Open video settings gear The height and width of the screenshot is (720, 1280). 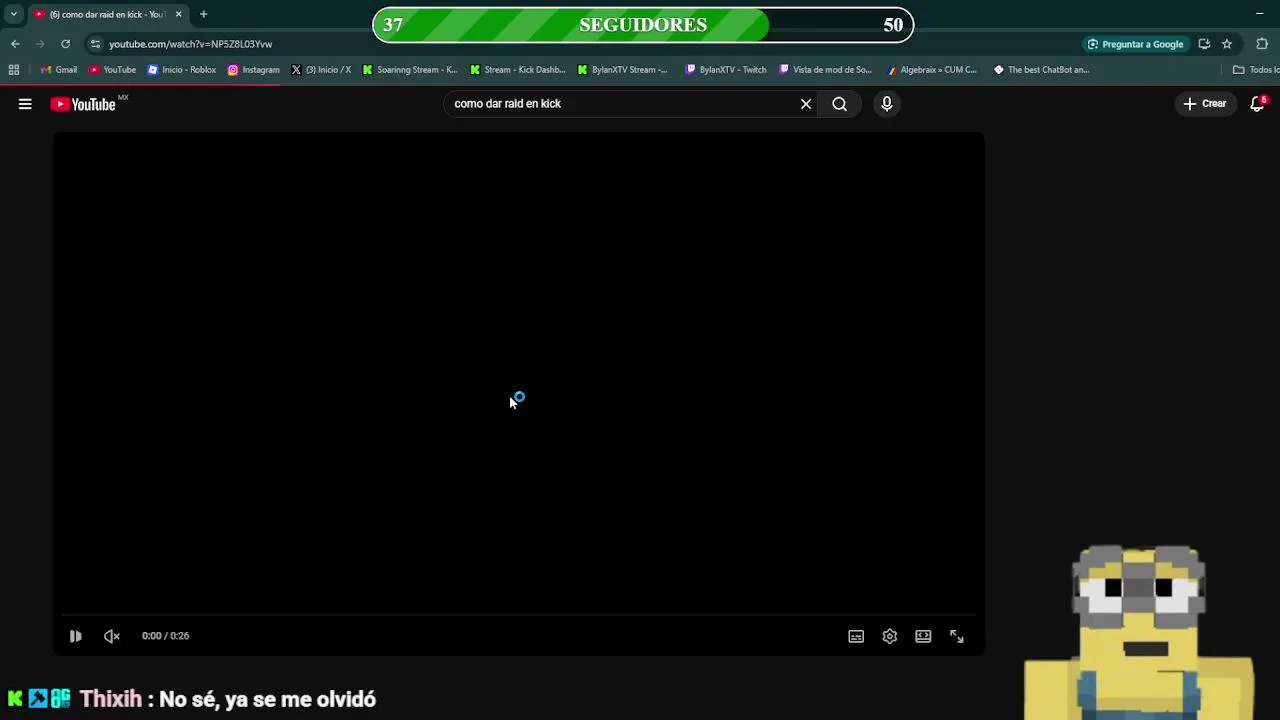[x=890, y=636]
